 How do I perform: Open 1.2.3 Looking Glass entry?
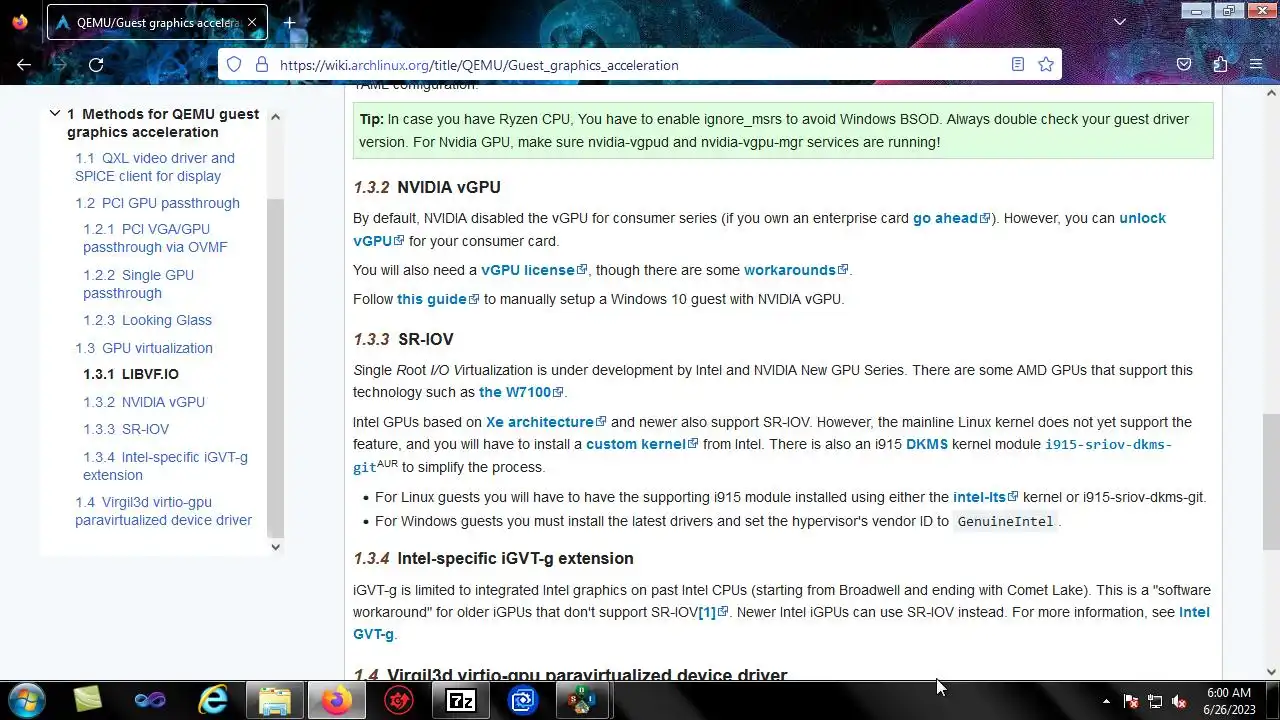(147, 320)
